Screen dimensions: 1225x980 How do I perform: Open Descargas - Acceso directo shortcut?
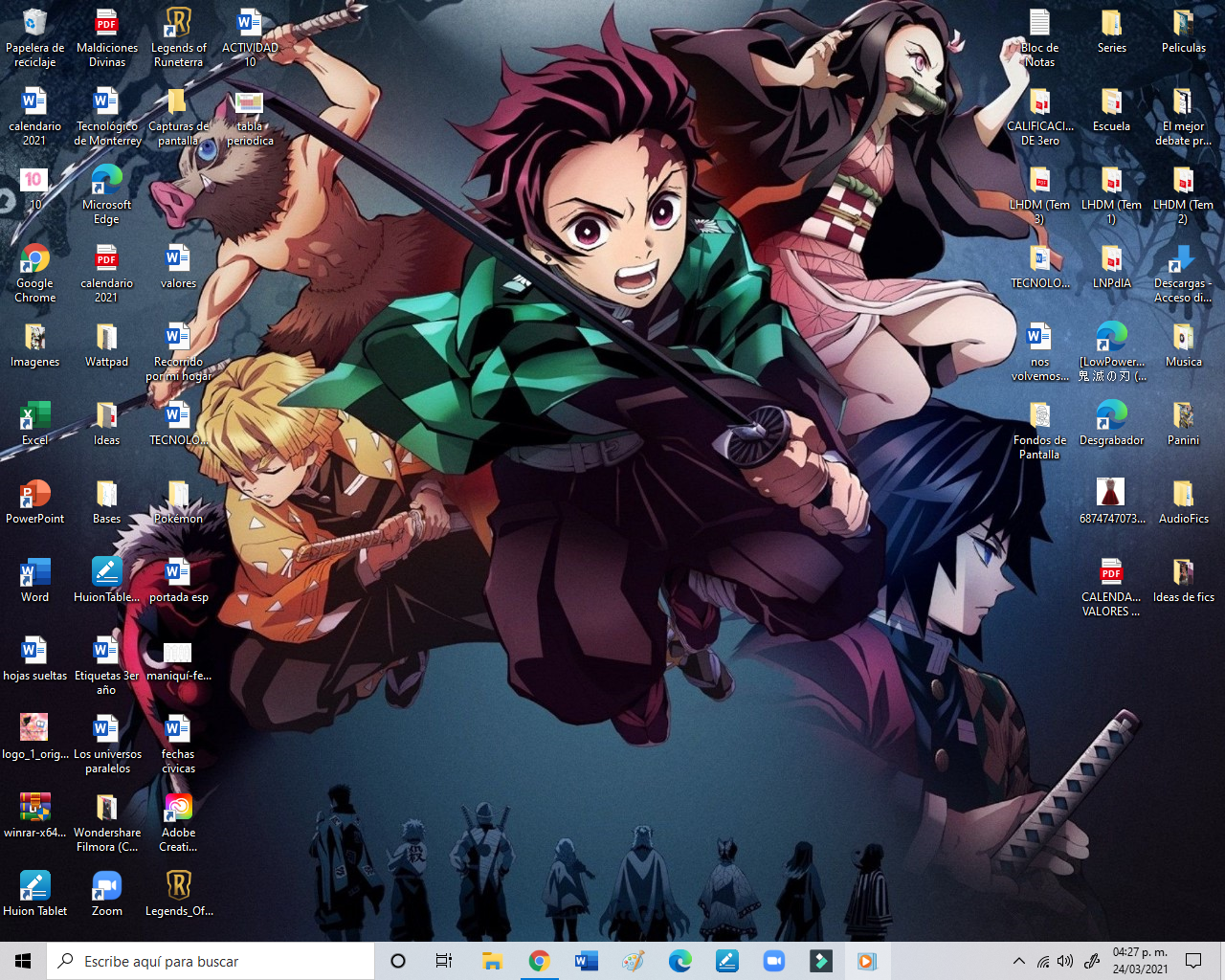point(1183,274)
